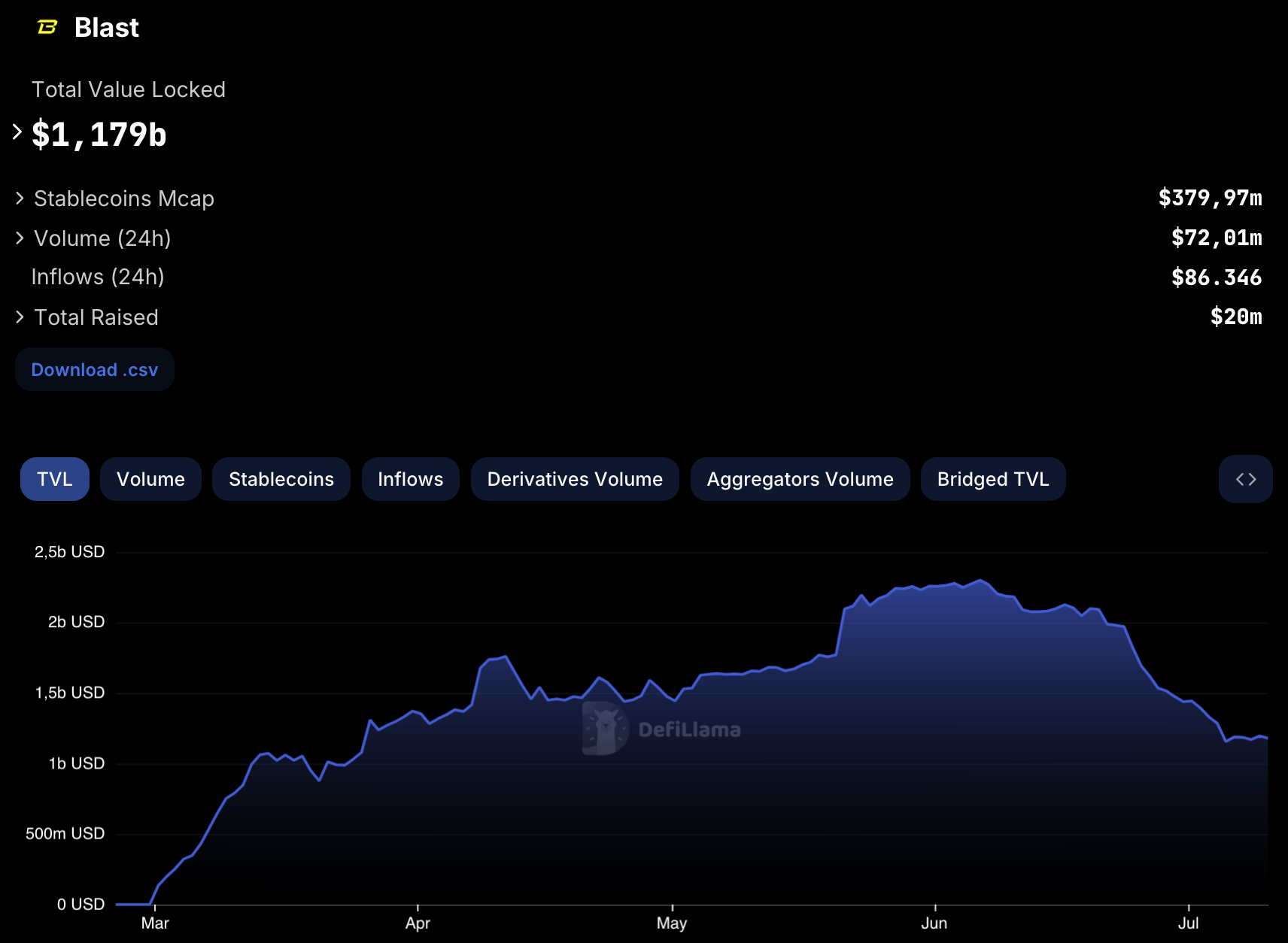Download the .csv data file
1288x943 pixels.
[95, 370]
